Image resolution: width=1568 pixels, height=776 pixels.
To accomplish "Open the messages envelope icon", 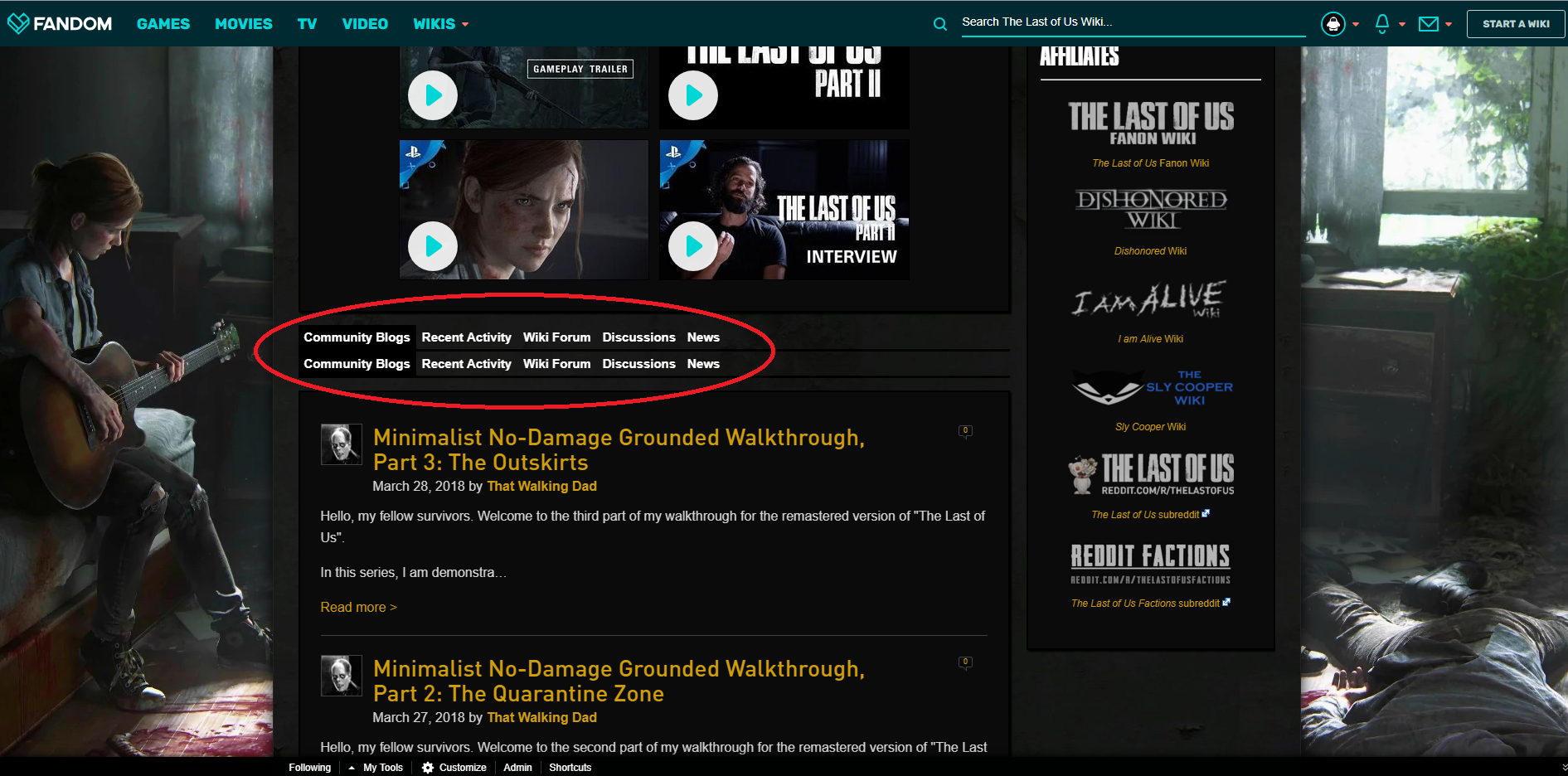I will (1429, 24).
